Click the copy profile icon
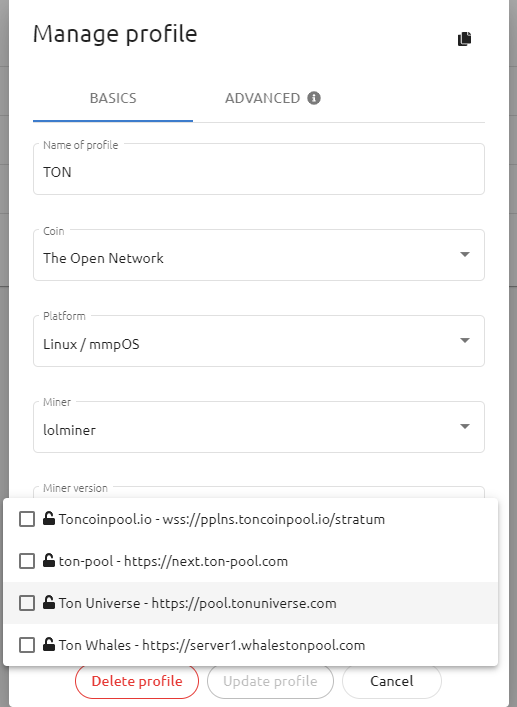The height and width of the screenshot is (707, 517). tap(464, 39)
